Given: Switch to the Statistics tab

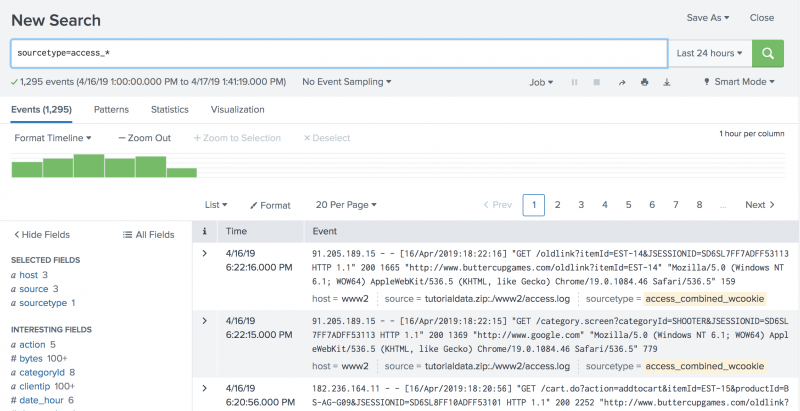Looking at the screenshot, I should [169, 110].
